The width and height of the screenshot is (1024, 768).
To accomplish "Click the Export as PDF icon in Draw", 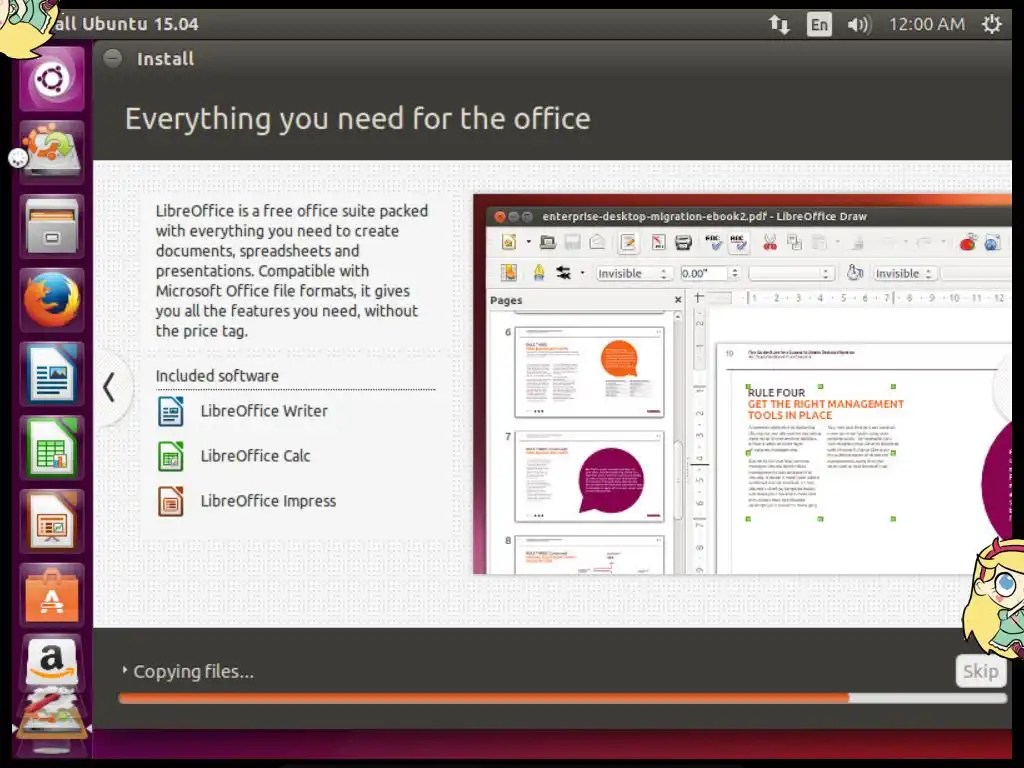I will 658,242.
